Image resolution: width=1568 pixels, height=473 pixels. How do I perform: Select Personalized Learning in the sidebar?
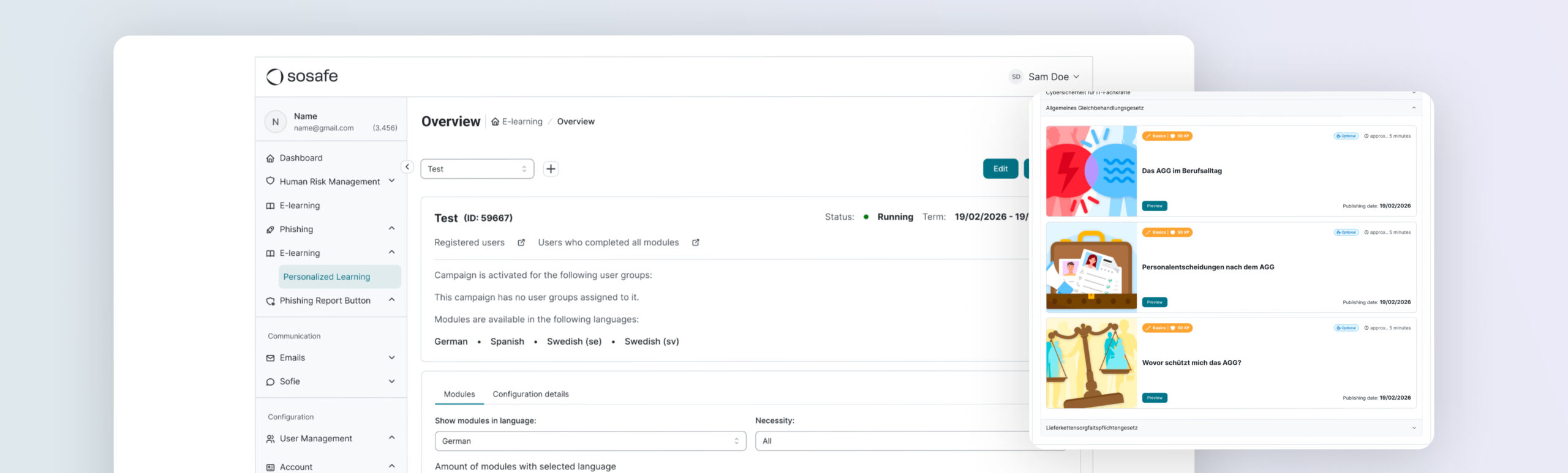326,277
